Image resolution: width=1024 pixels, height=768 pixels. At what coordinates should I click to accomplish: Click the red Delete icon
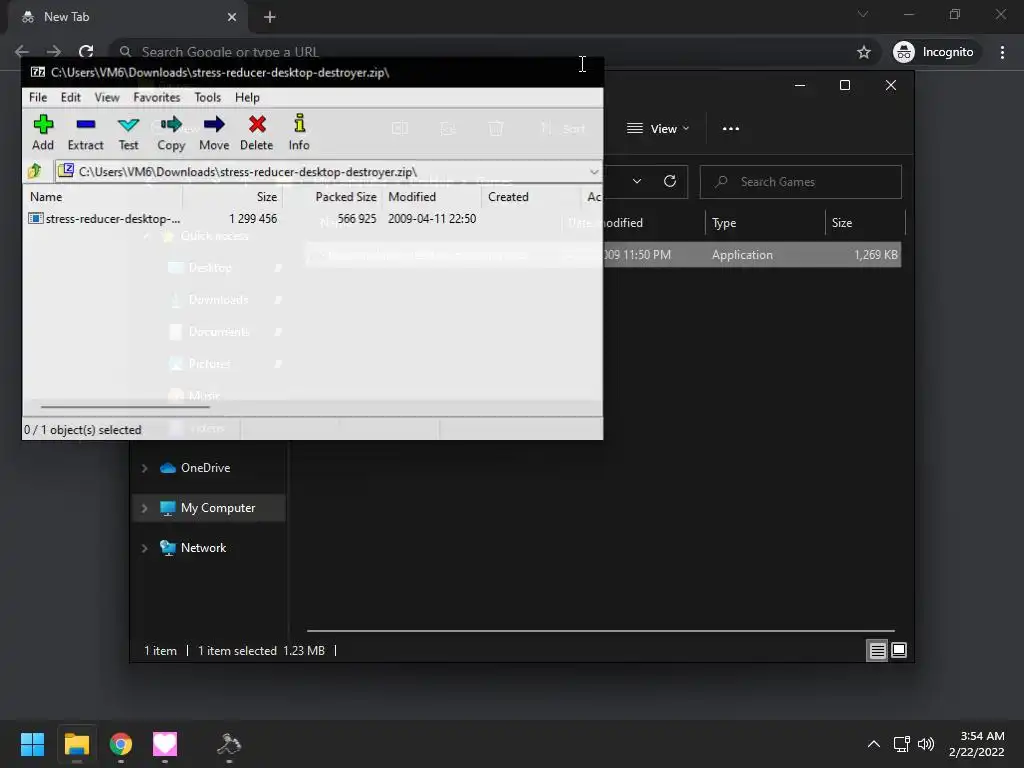pyautogui.click(x=257, y=133)
